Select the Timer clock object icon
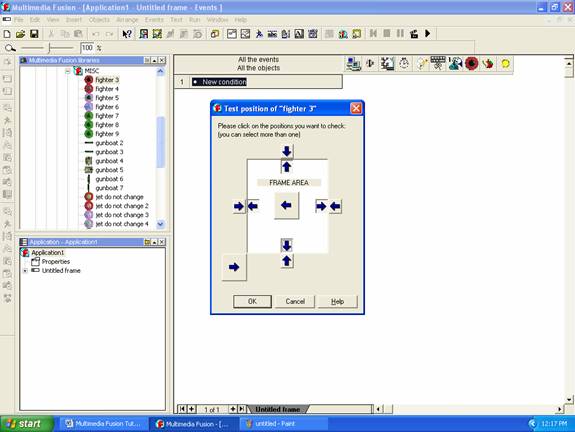This screenshot has width=575, height=432. tap(404, 64)
